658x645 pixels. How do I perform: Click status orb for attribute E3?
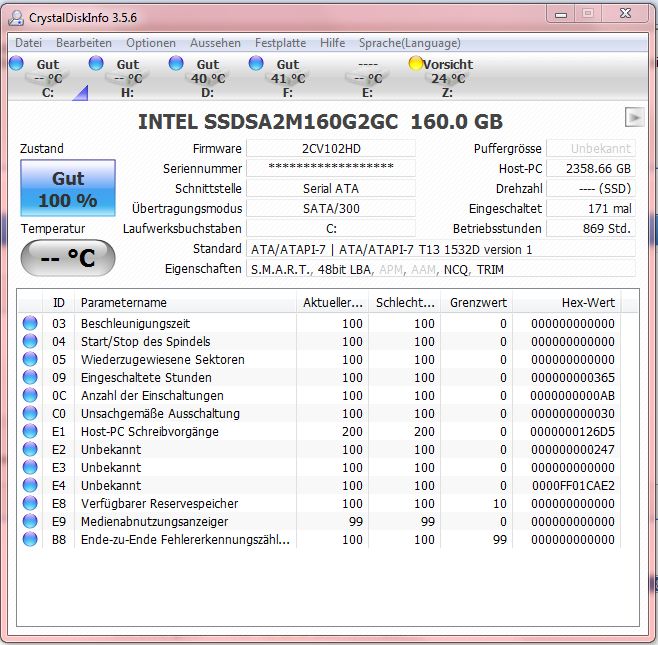(30, 467)
